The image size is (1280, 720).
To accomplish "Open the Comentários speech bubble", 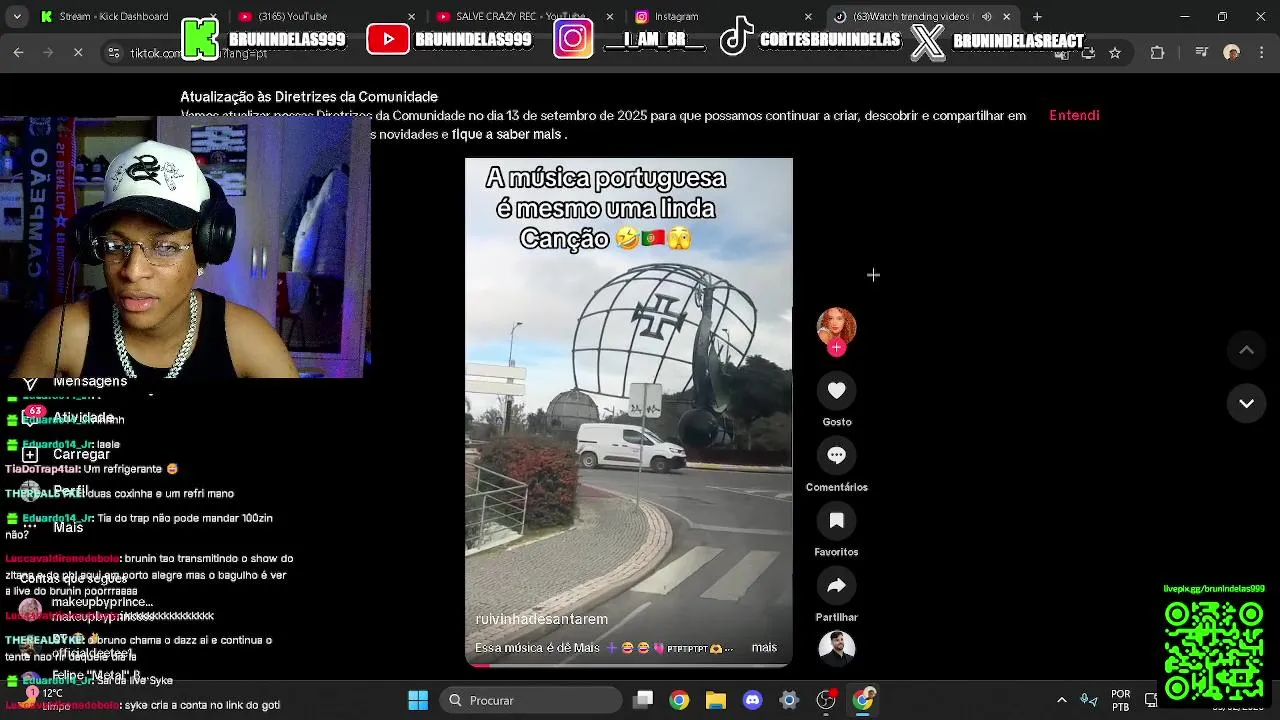I will pos(837,456).
